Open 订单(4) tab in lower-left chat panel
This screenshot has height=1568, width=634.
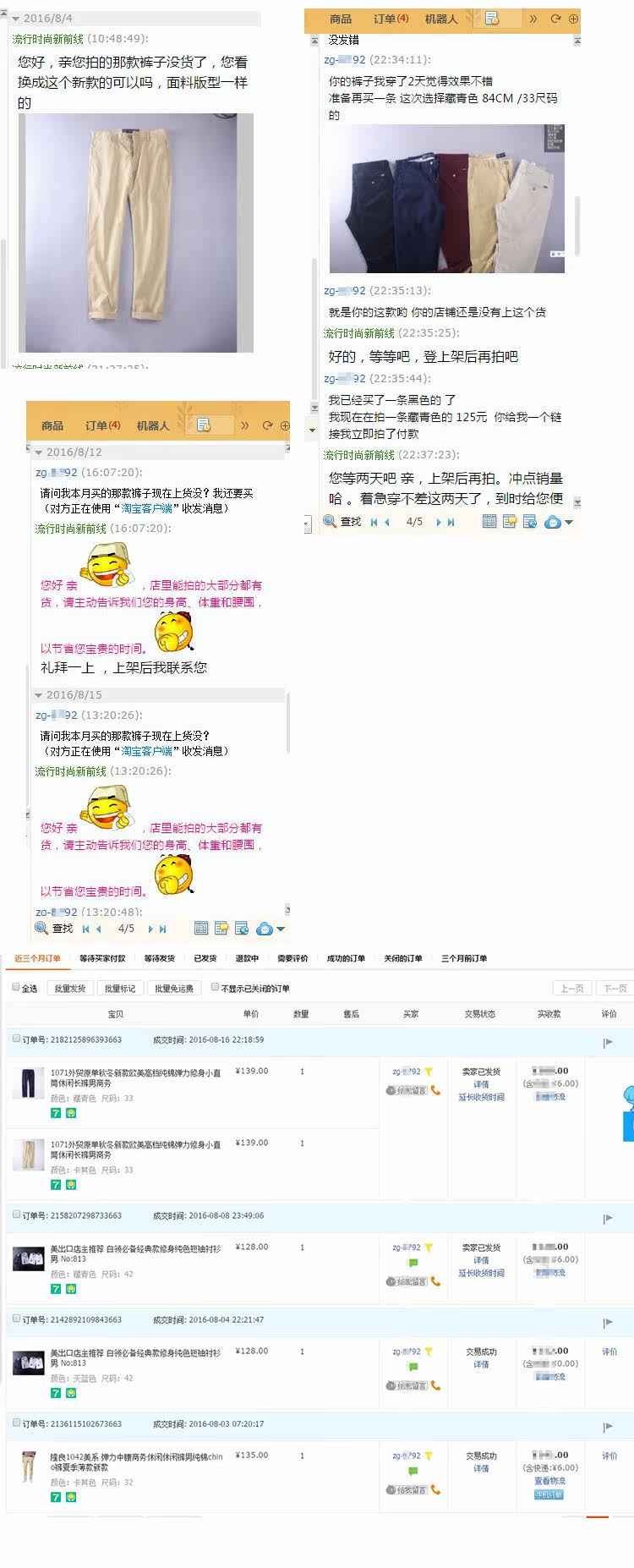[102, 425]
